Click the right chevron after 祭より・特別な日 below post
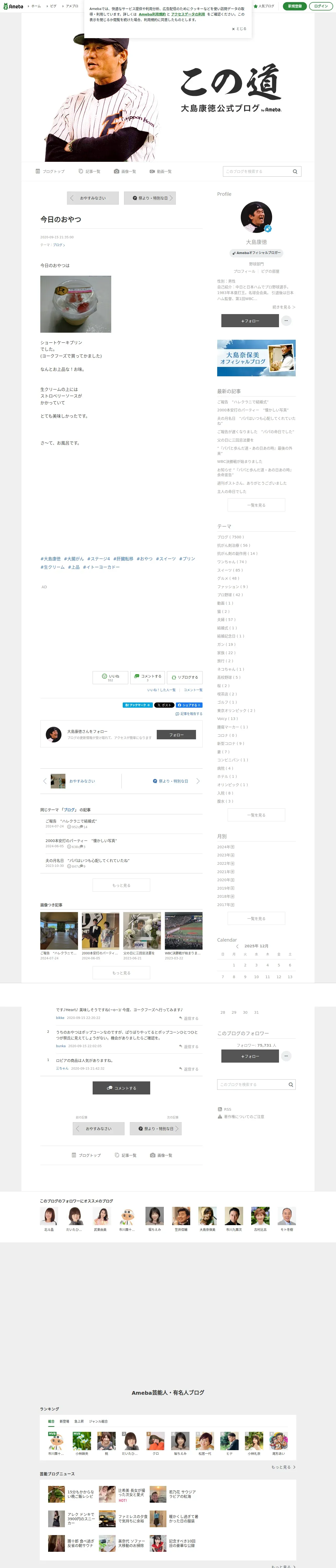Viewport: 336px width, 1568px height. (x=198, y=781)
